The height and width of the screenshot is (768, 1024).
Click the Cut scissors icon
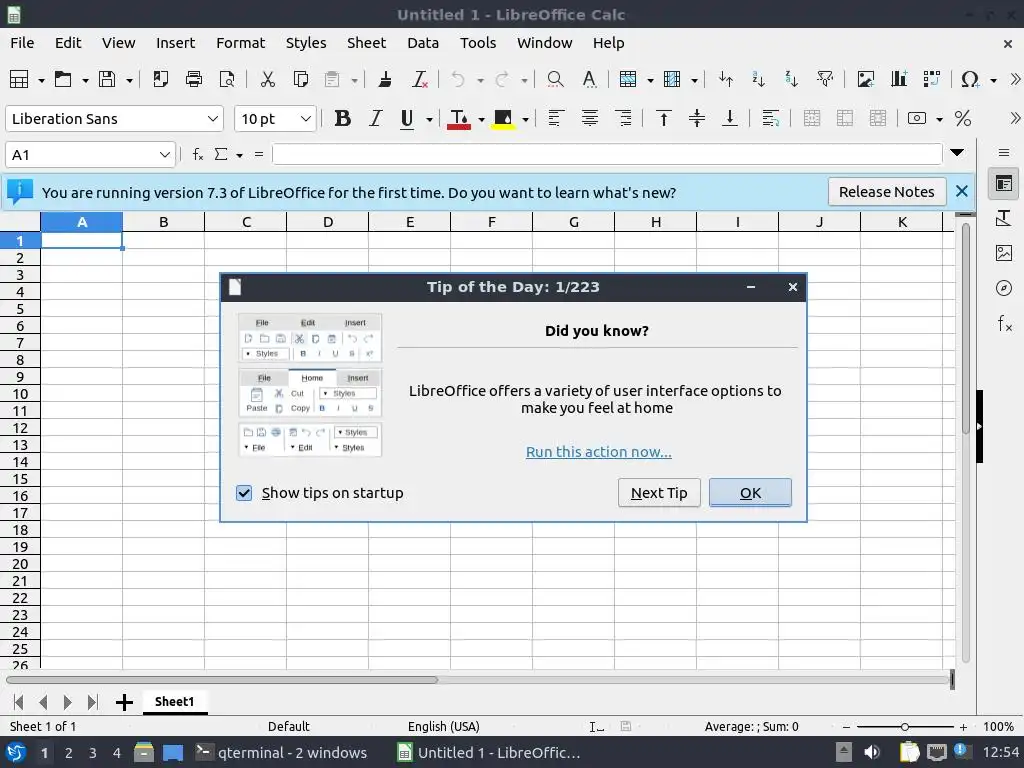(x=268, y=79)
